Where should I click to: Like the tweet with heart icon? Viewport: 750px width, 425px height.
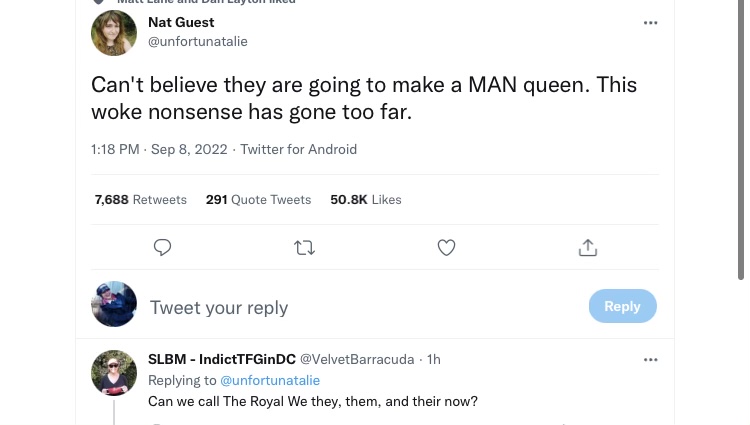pyautogui.click(x=447, y=247)
